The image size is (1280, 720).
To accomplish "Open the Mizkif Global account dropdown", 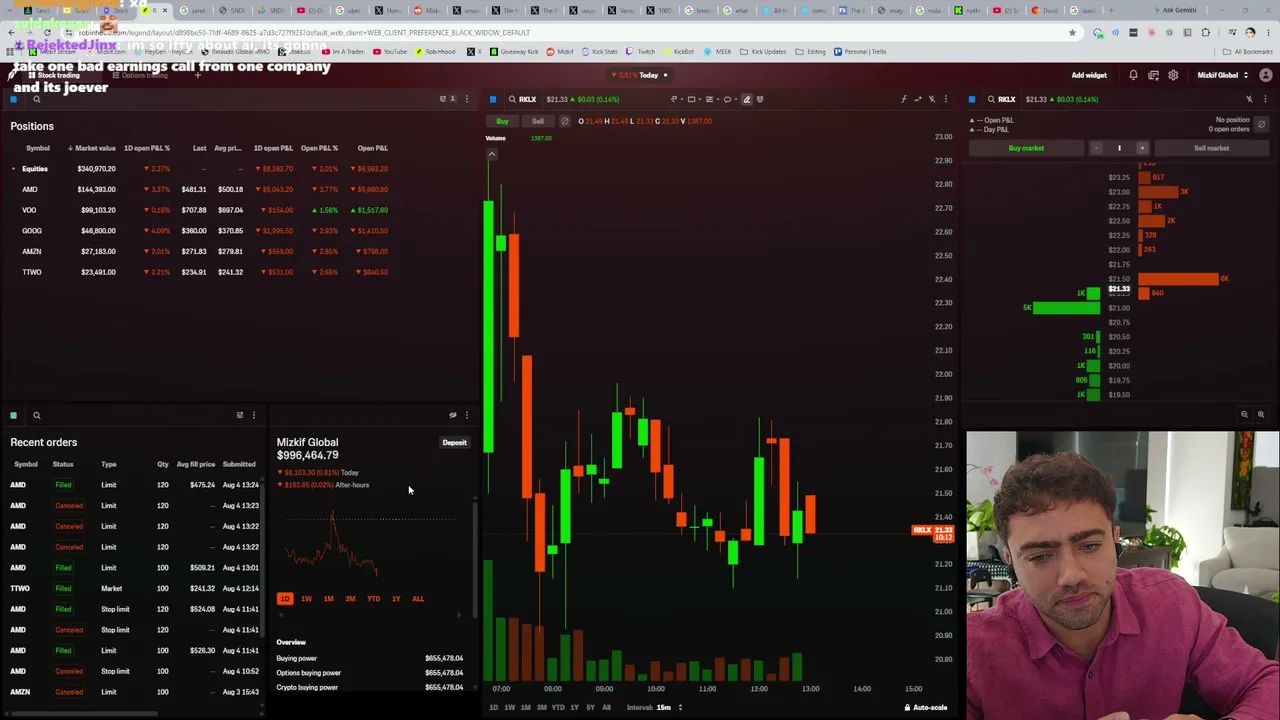I will 1223,75.
